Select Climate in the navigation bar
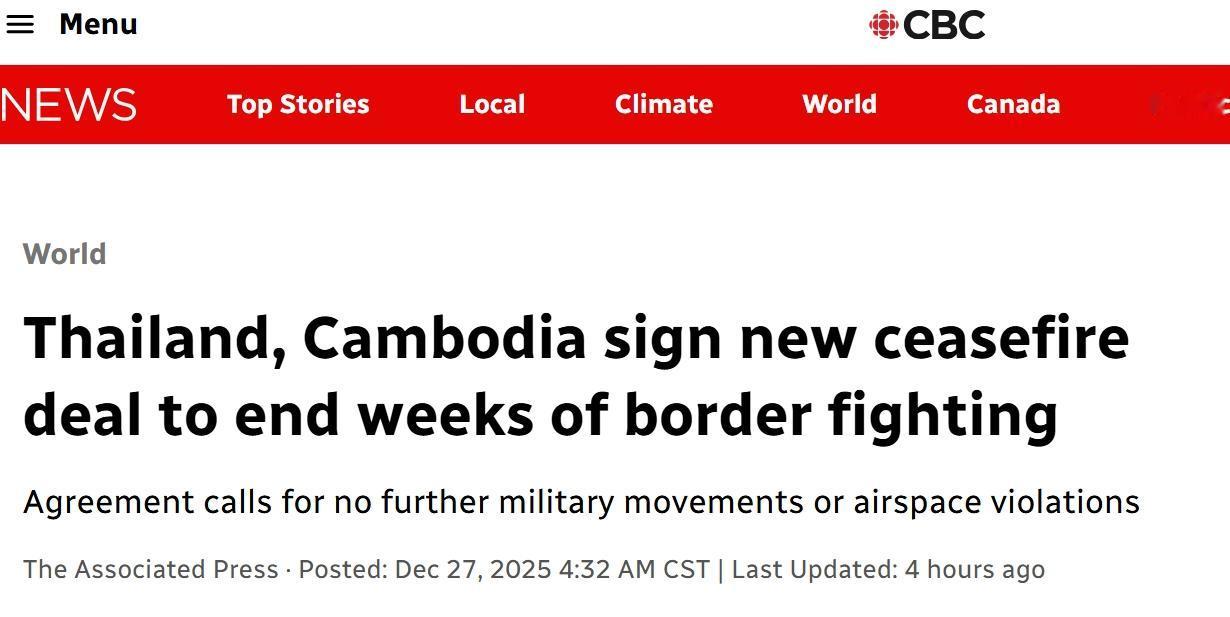Image resolution: width=1230 pixels, height=617 pixels. click(663, 104)
